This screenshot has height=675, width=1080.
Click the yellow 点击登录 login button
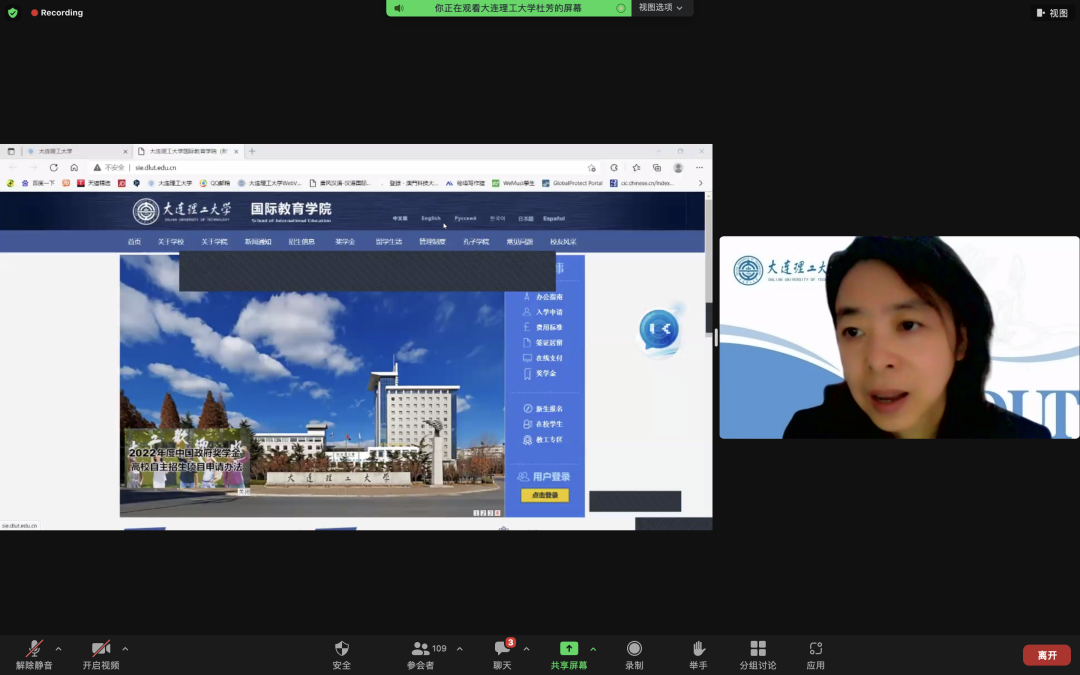pos(545,495)
